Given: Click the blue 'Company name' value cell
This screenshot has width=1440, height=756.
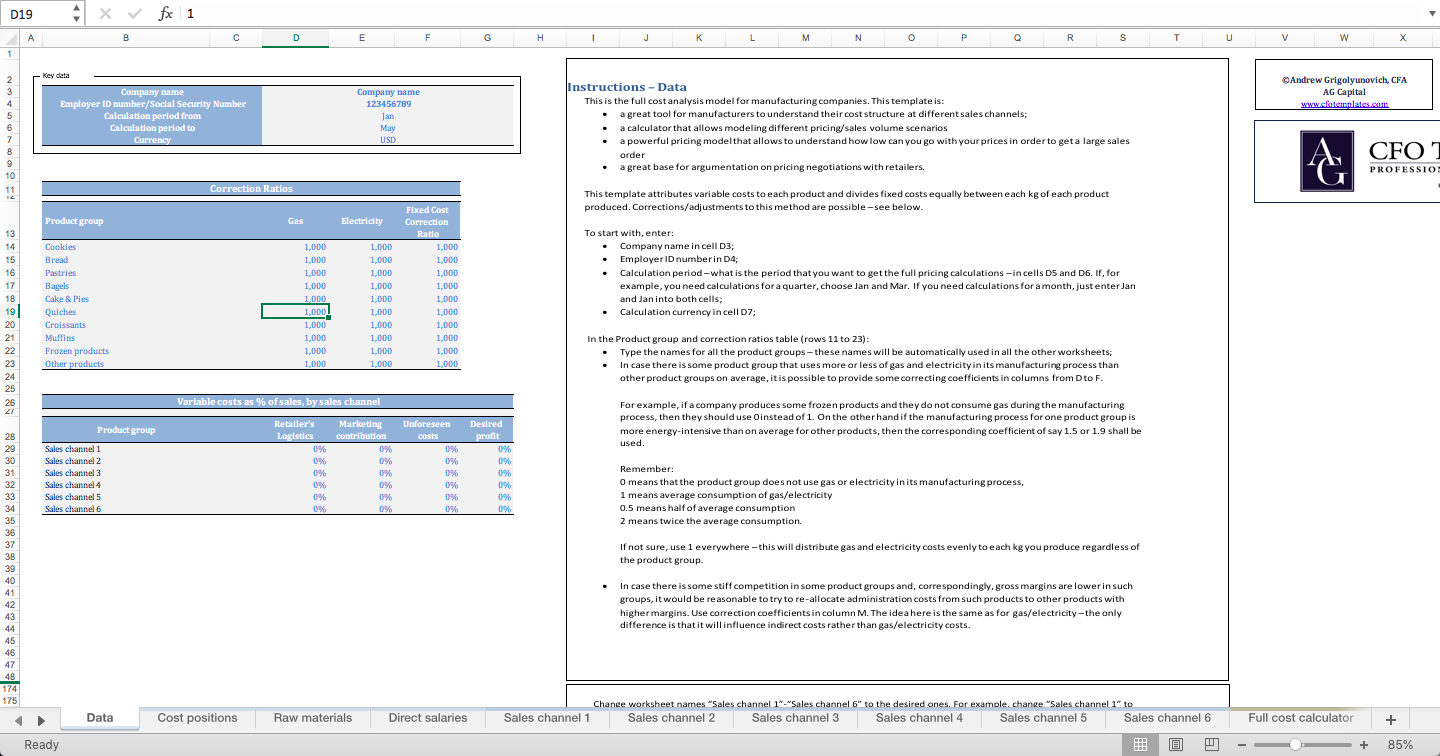Looking at the screenshot, I should pos(388,92).
